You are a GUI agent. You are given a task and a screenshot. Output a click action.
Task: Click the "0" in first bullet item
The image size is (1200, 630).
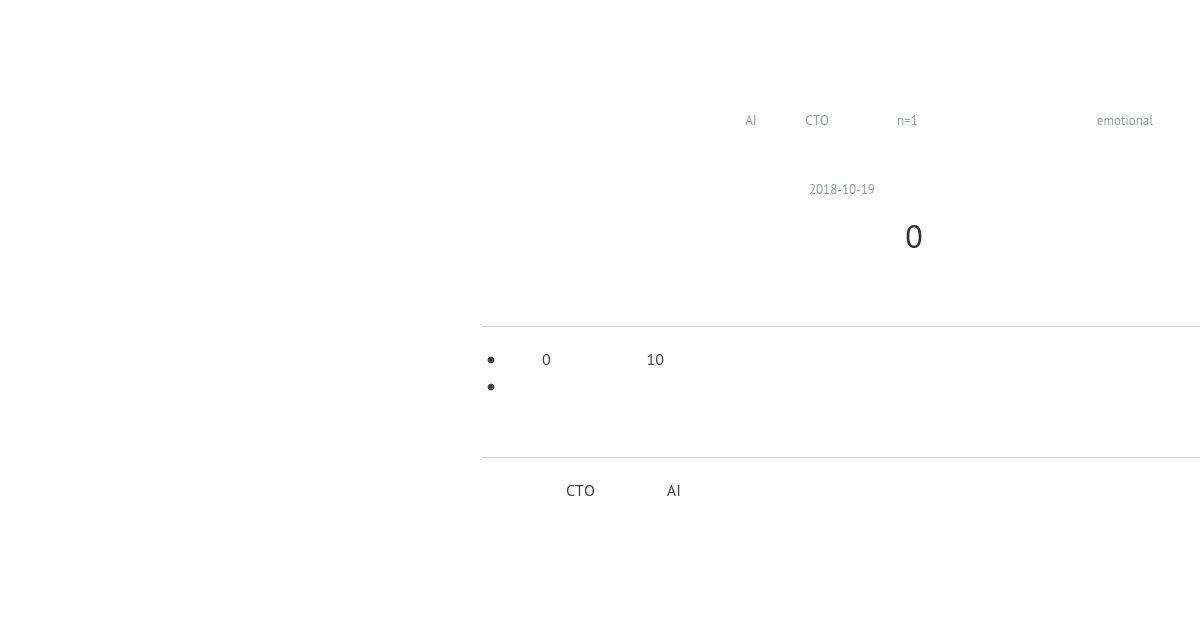click(x=546, y=360)
